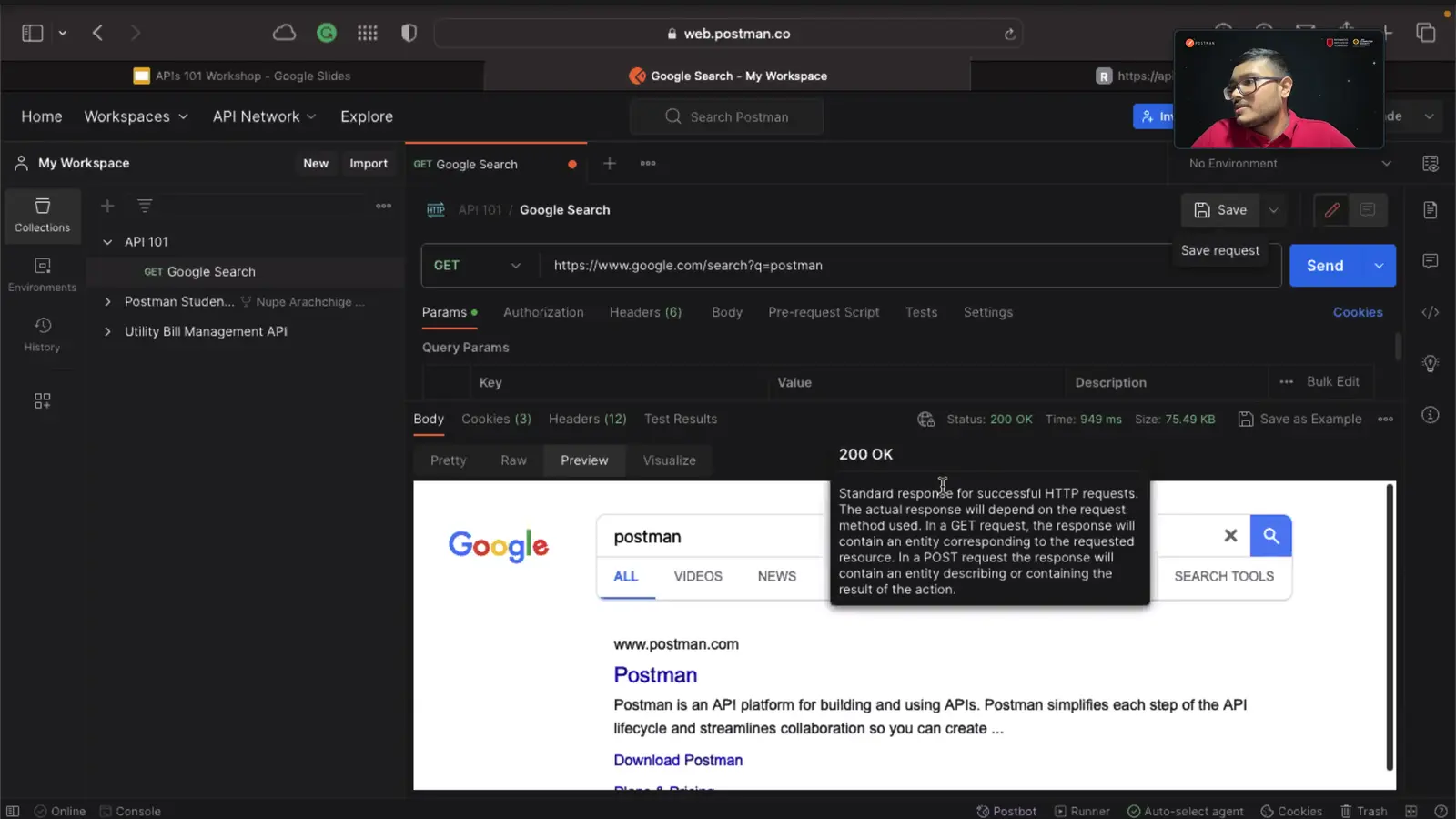The height and width of the screenshot is (819, 1456).
Task: Open the Test Results response tab
Action: (x=681, y=419)
